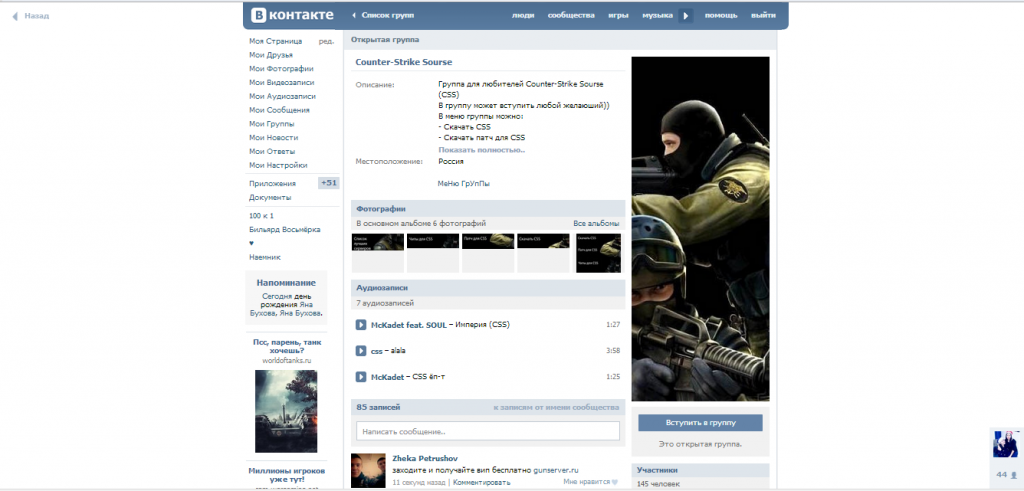Viewport: 1024px width, 491px height.
Task: Play the 'css – alala' audio track
Action: click(361, 351)
